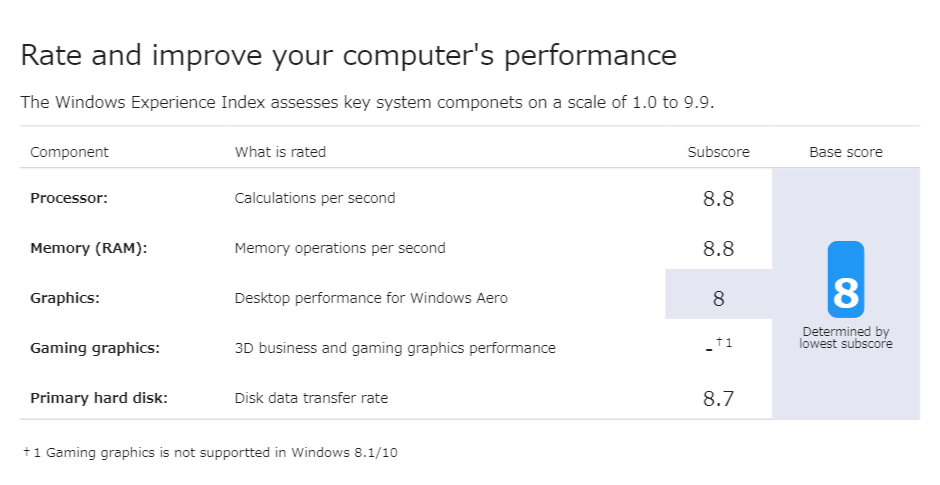Click the Gaming graphics not supported footnote
The width and height of the screenshot is (940, 485).
pyautogui.click(x=211, y=452)
